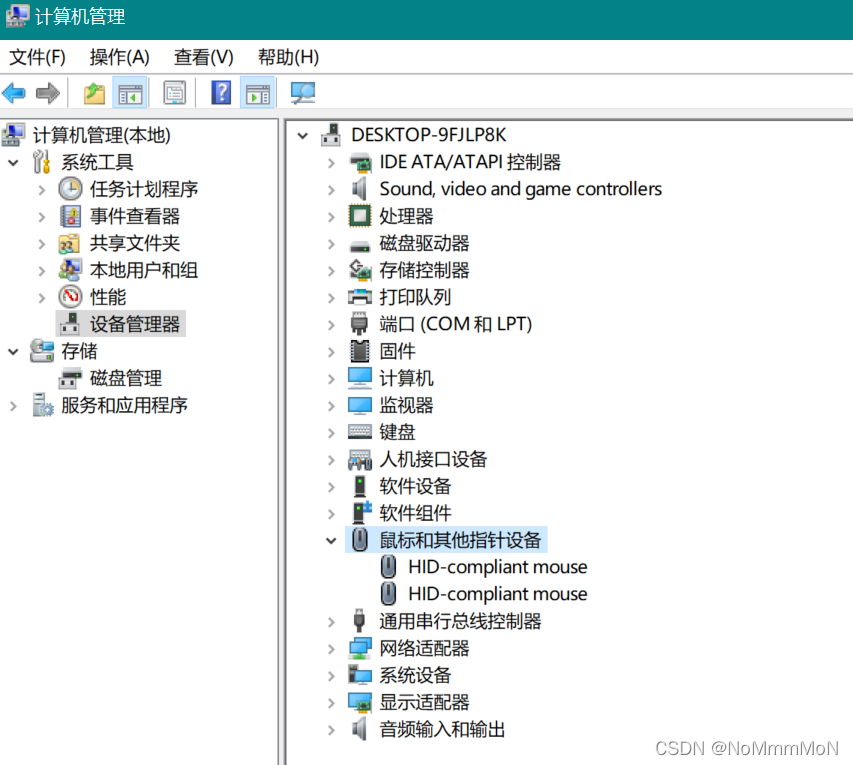The width and height of the screenshot is (853, 765).
Task: Expand the 任务计划程序 node arrow
Action: 42,189
